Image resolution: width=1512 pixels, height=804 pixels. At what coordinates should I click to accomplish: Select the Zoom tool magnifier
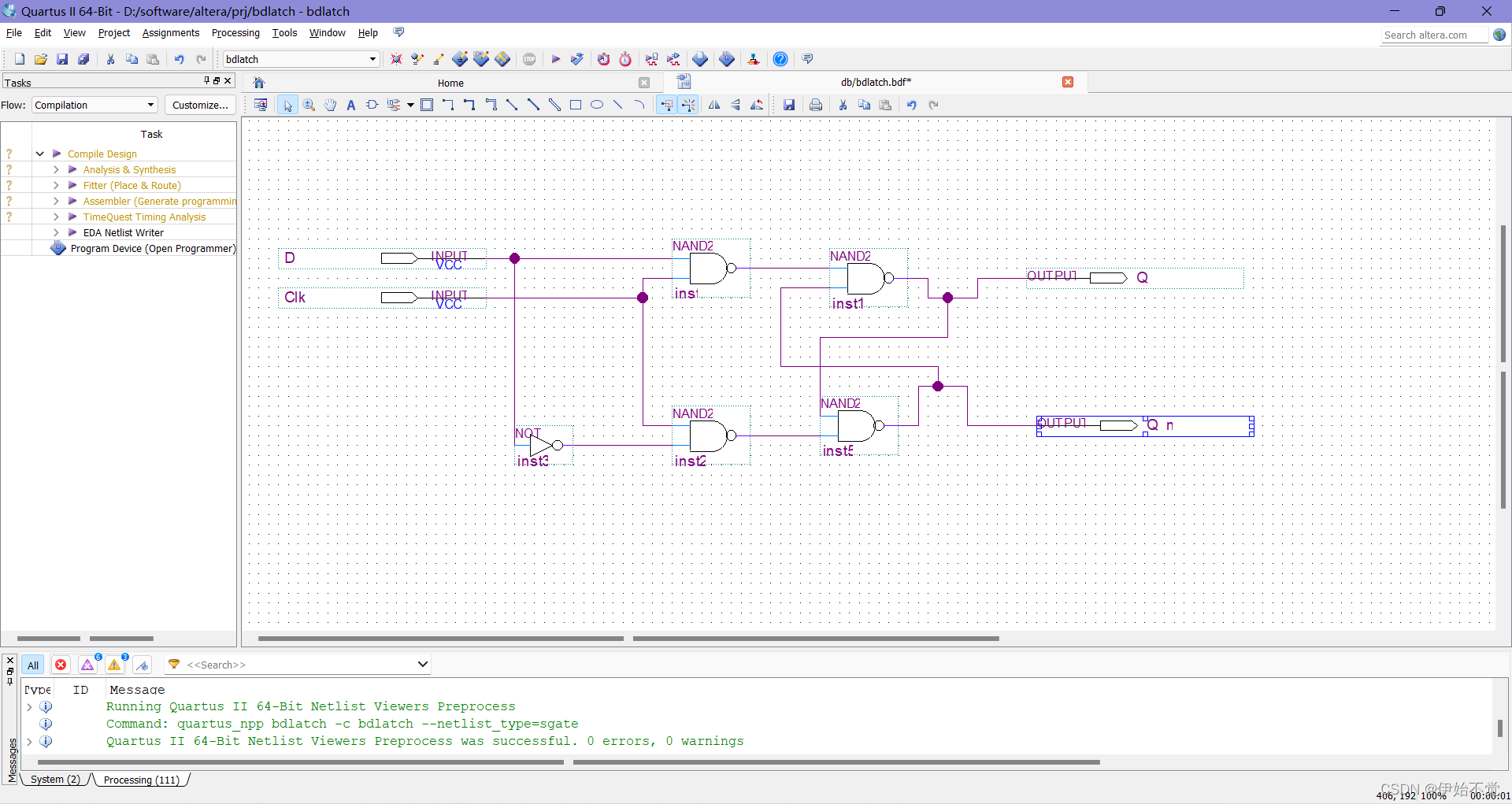309,105
